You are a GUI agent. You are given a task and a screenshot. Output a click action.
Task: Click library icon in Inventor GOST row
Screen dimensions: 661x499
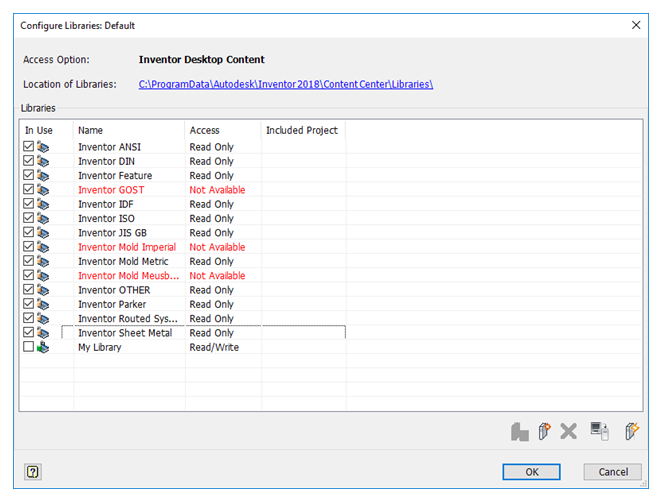[43, 190]
